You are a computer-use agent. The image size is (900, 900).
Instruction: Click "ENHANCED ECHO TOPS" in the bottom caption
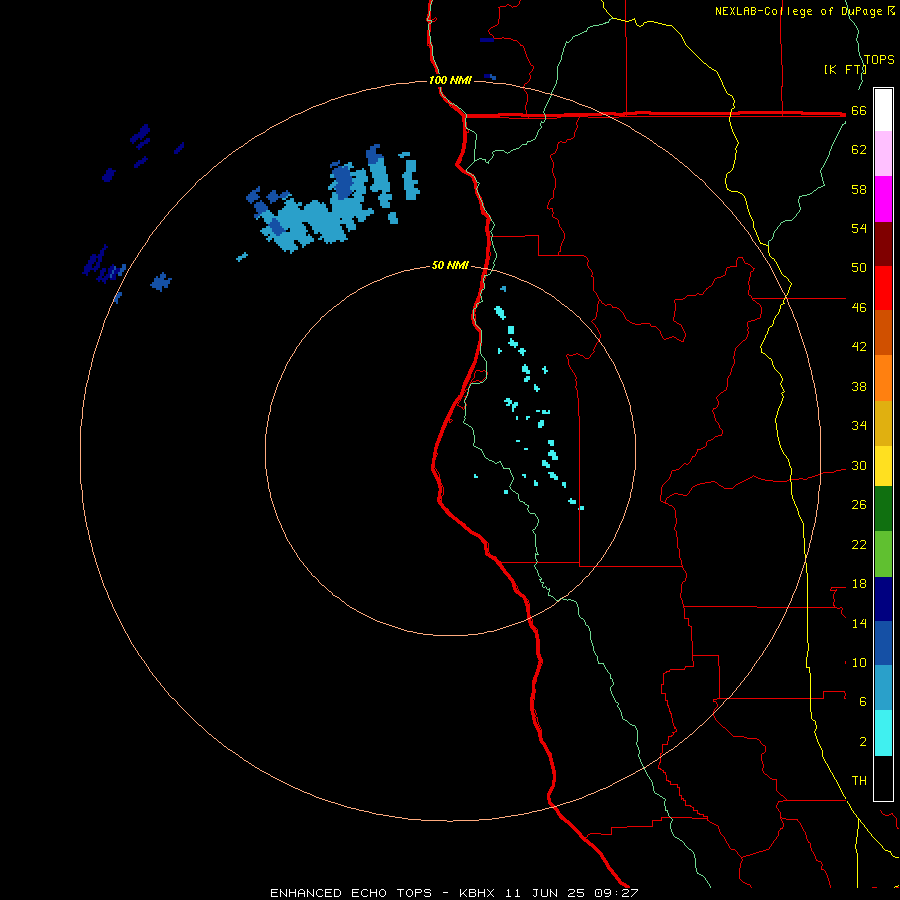[351, 893]
